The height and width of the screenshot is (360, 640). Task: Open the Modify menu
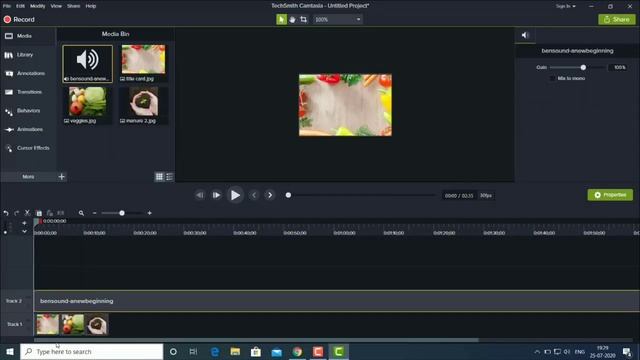[38, 6]
